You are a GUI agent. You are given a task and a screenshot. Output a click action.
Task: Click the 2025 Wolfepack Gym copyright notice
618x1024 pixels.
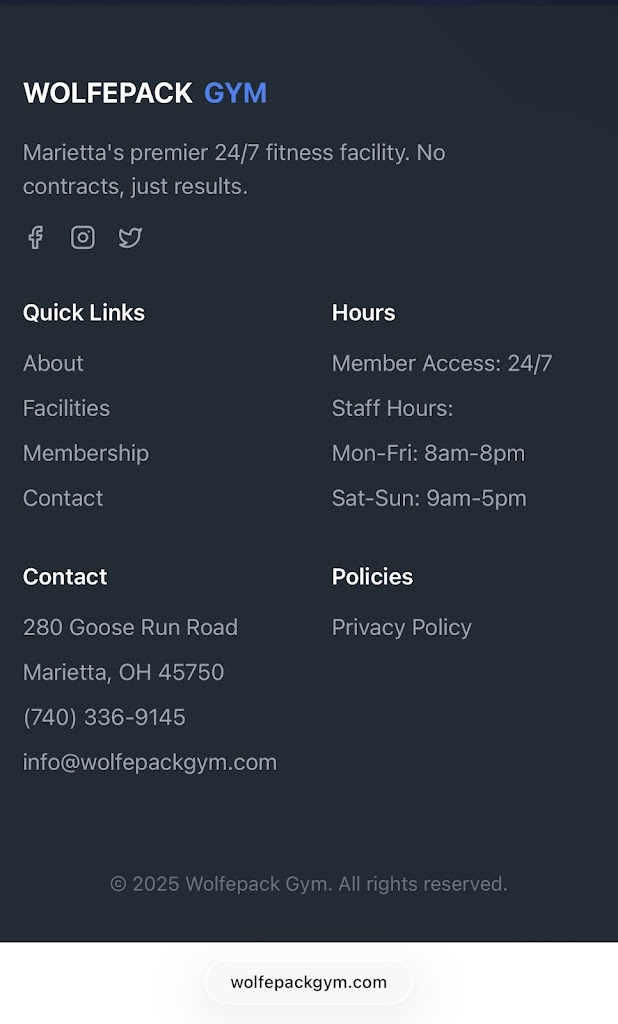[x=308, y=884]
